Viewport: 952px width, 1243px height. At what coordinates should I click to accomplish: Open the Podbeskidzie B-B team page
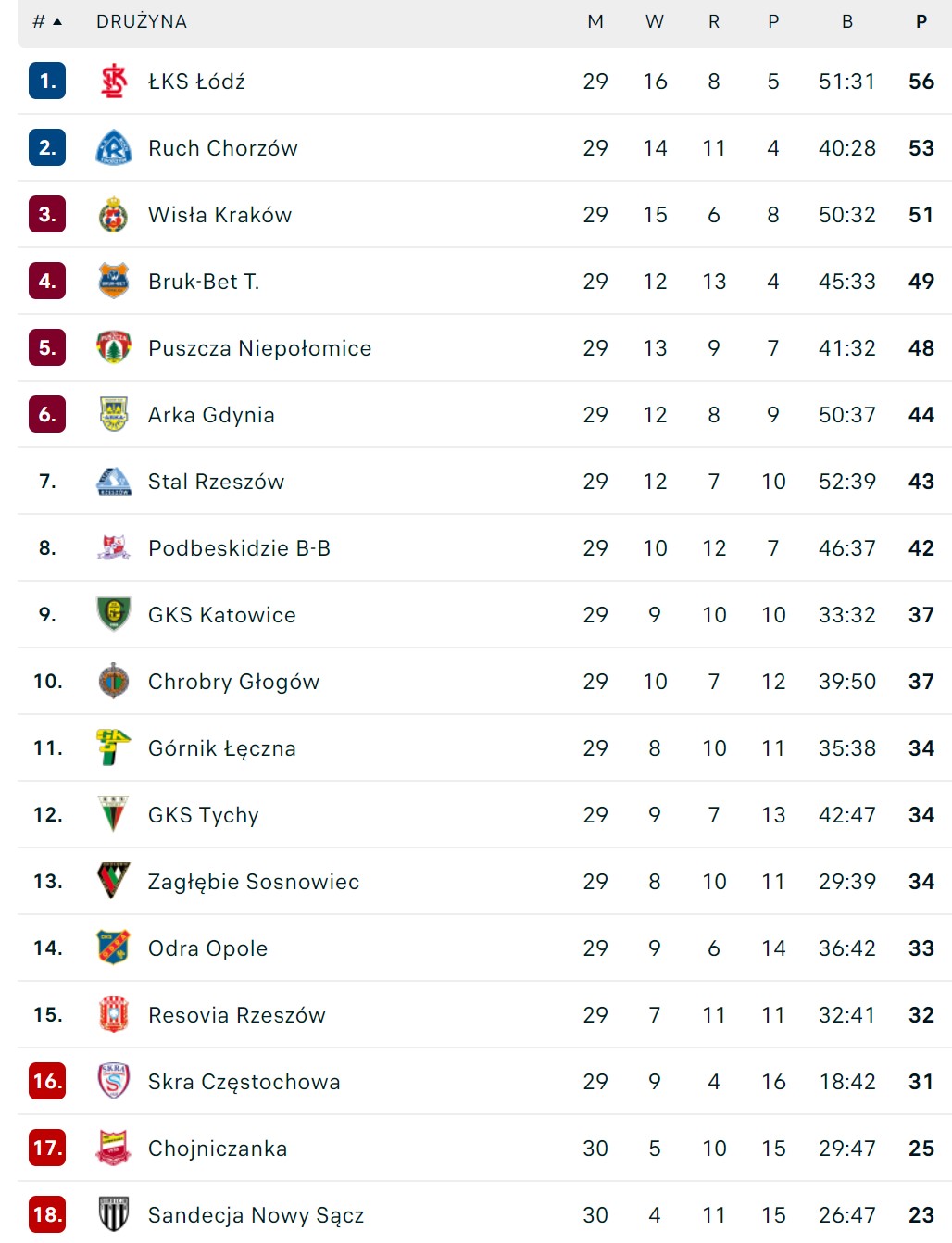(239, 548)
